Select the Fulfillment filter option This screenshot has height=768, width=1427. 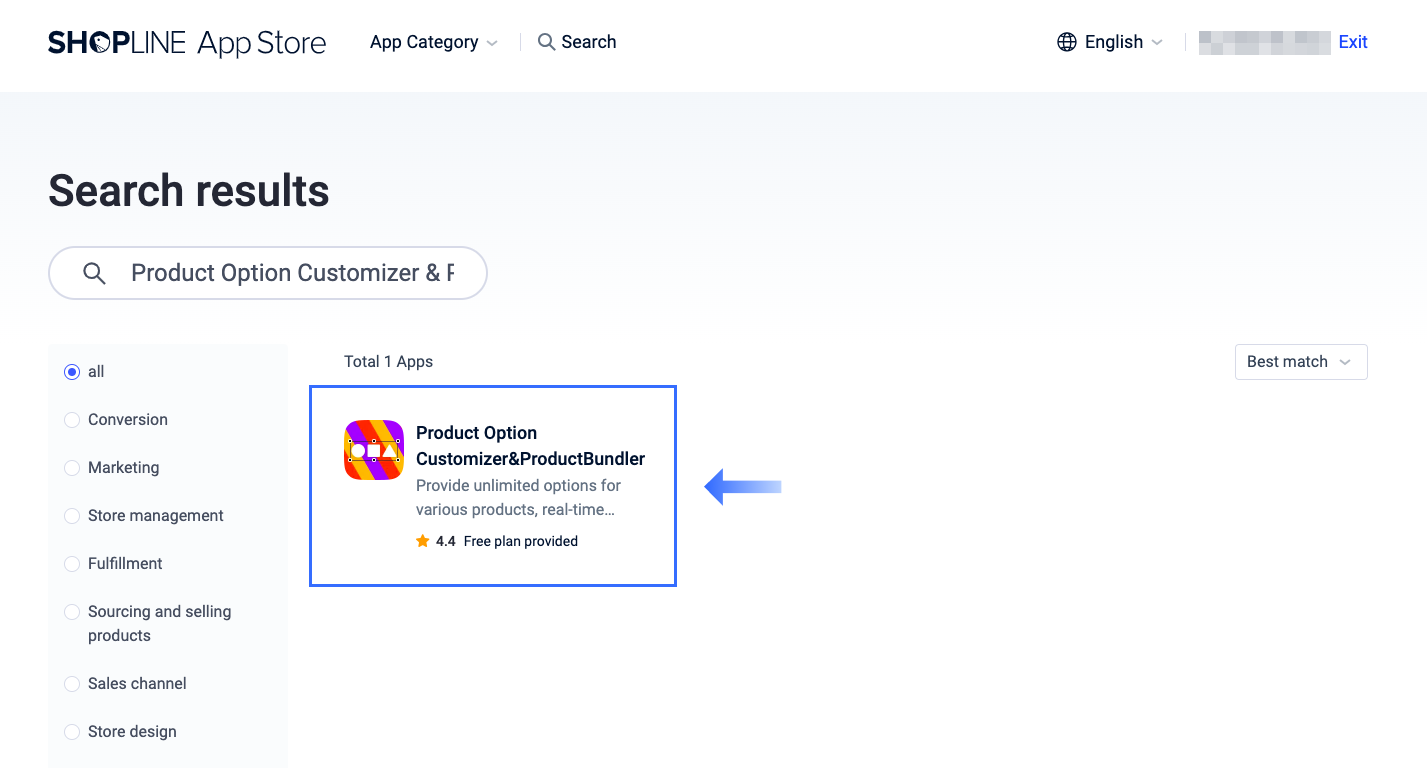pyautogui.click(x=71, y=563)
